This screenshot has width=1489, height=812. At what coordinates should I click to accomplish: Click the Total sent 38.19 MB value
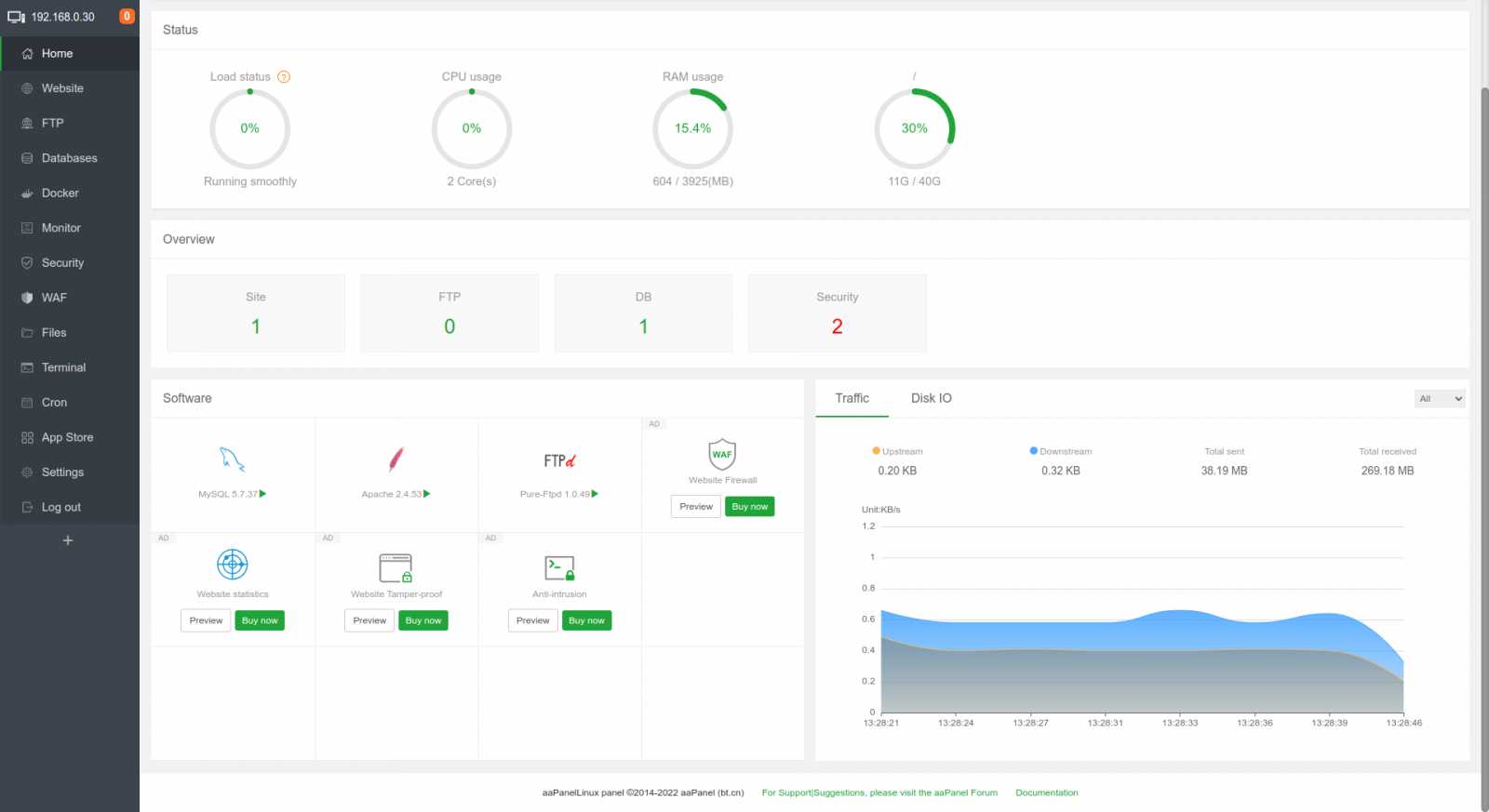[1224, 471]
